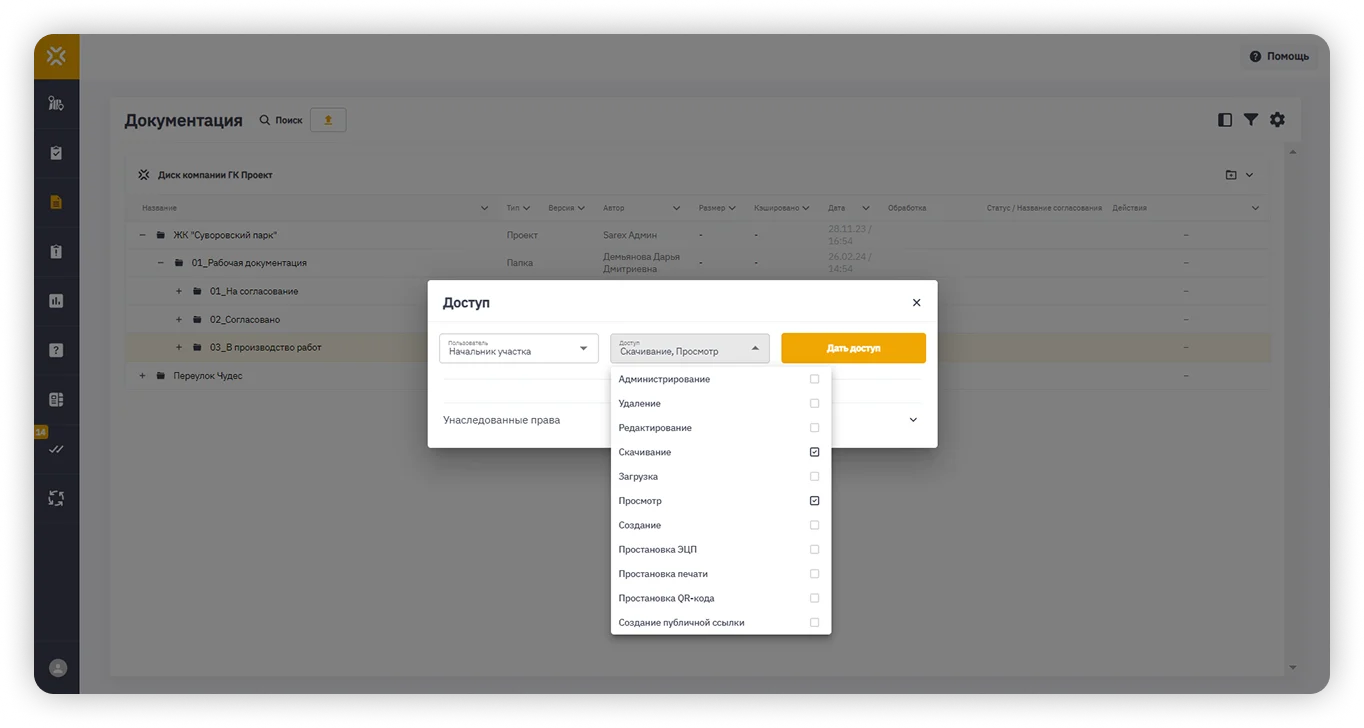
Task: Click the user profile avatar icon
Action: [58, 668]
